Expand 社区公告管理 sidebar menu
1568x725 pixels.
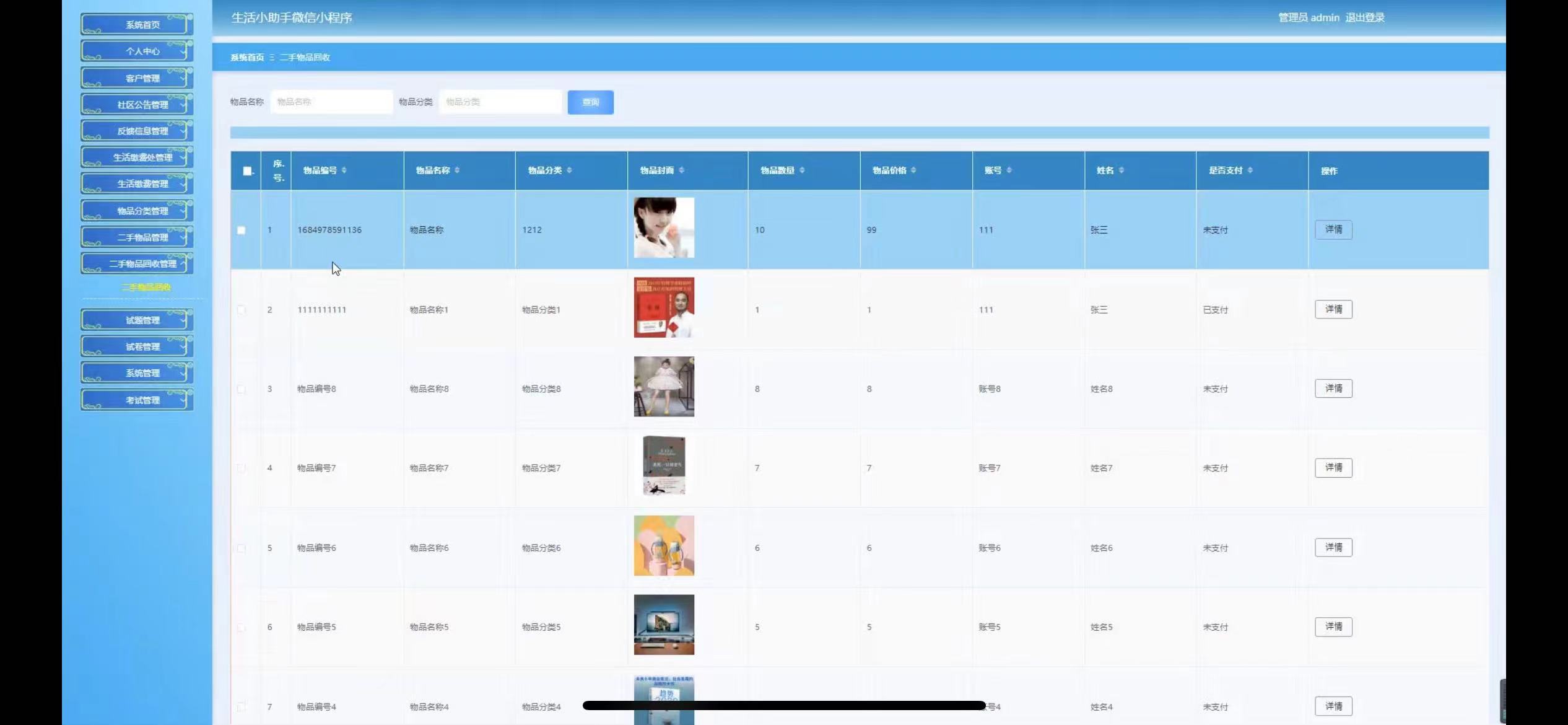click(x=137, y=105)
